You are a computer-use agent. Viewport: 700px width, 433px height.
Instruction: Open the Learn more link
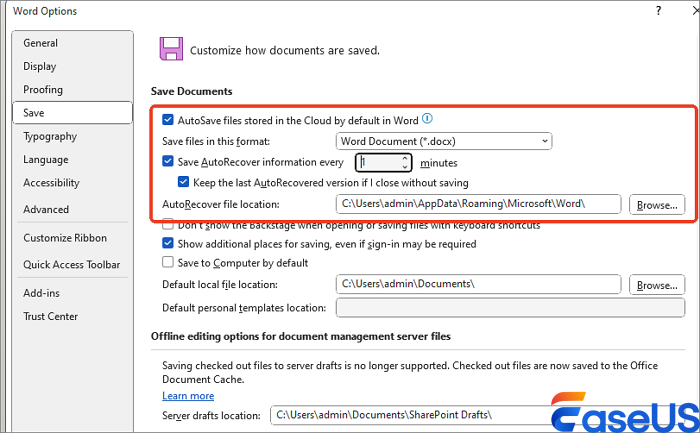tap(188, 396)
